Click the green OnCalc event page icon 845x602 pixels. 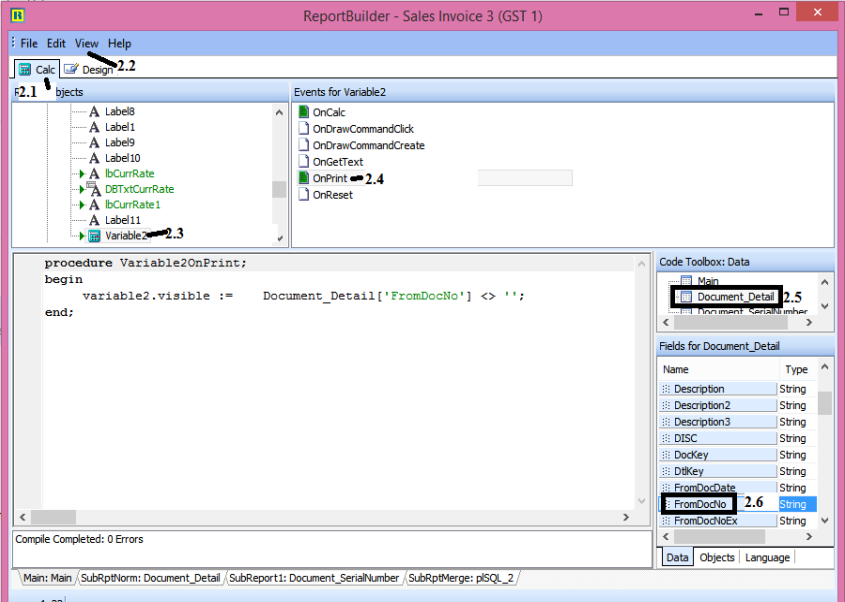coord(304,113)
